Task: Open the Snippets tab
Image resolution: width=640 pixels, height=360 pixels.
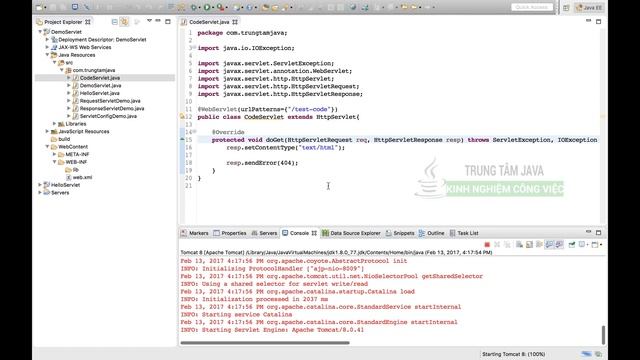Action: 400,233
